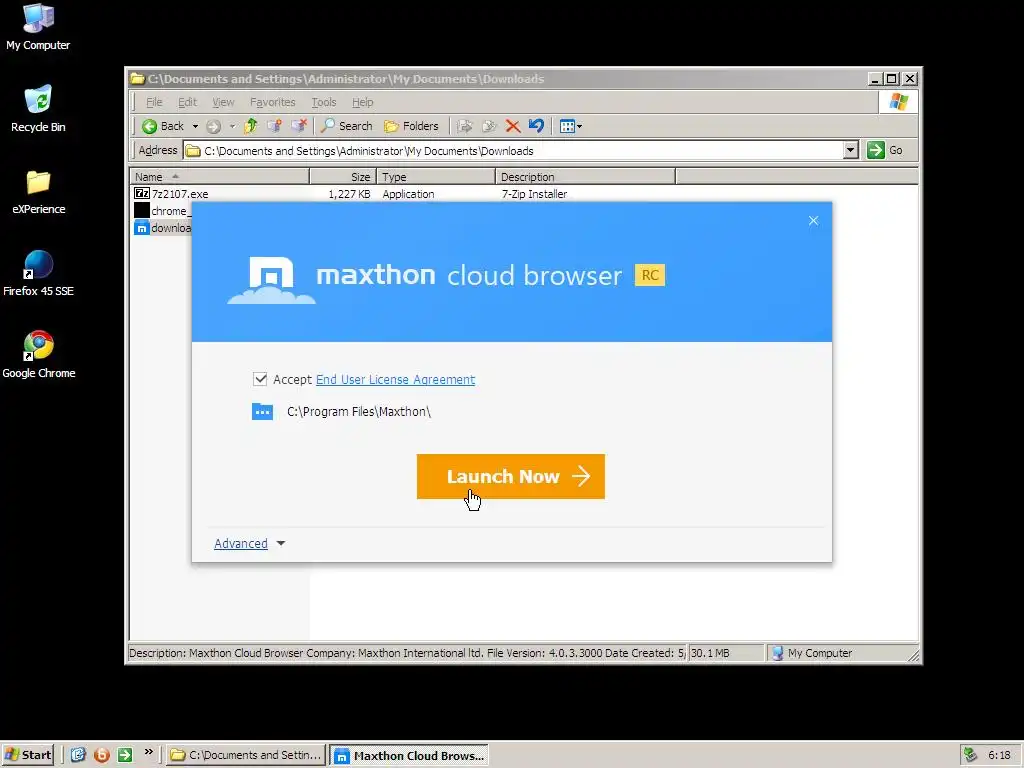The image size is (1024, 768).
Task: Click the Move To toolbar icon
Action: 464,126
